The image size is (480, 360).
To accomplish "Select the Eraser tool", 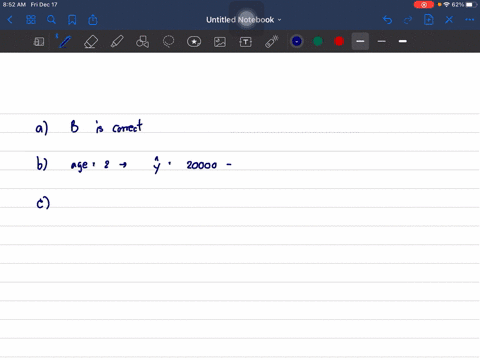I will [x=91, y=42].
